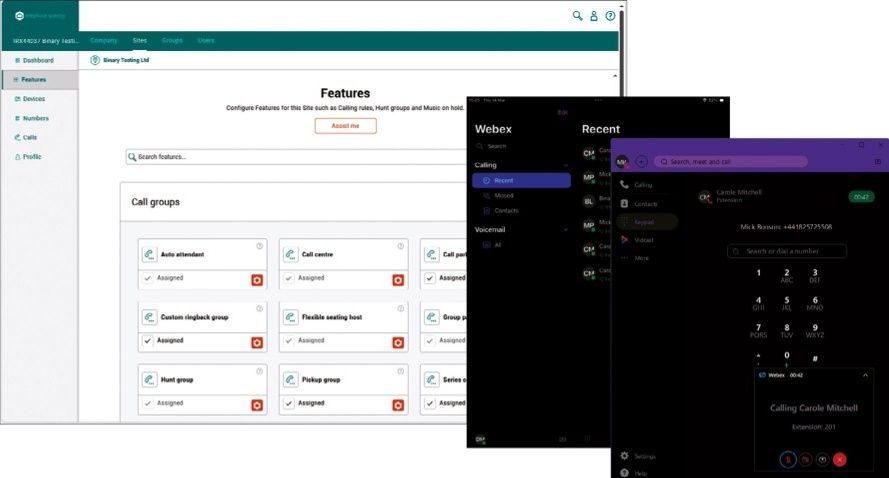This screenshot has height=478, width=889.
Task: Toggle the Flexible seating host Assigned checkbox
Action: (289, 341)
